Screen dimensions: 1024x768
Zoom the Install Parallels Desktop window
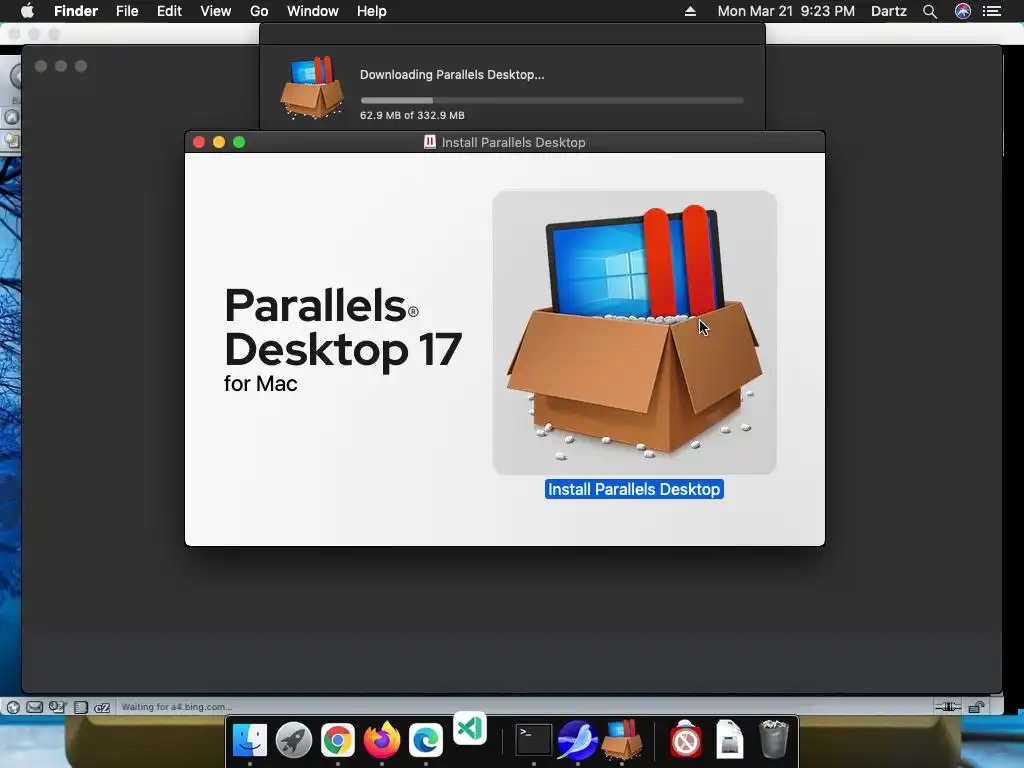click(x=239, y=142)
